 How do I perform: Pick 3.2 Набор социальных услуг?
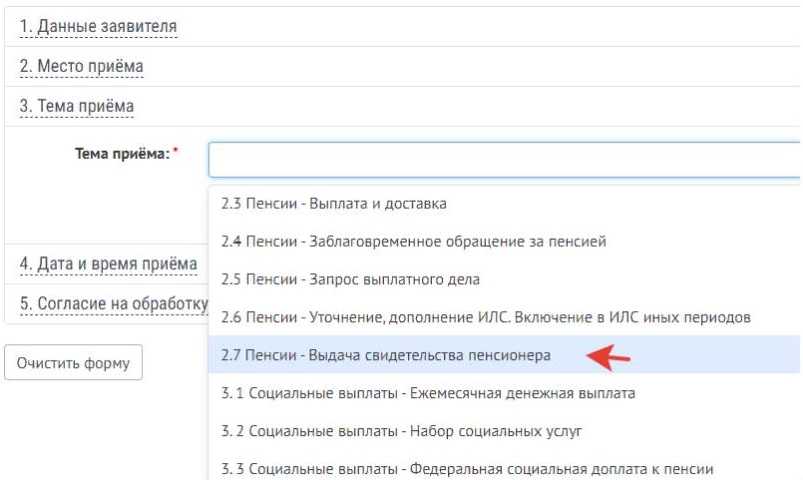(402, 431)
